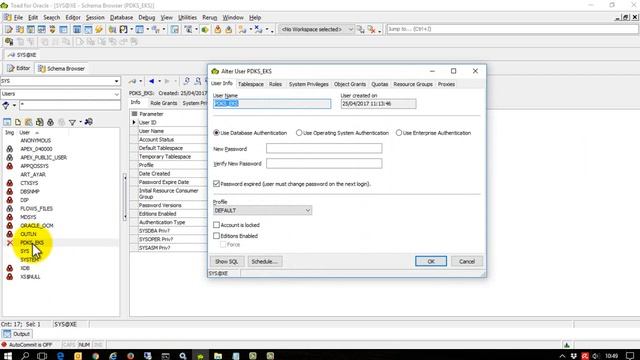Click the orange rollback icon in main toolbar
Image resolution: width=640 pixels, height=360 pixels.
pyautogui.click(x=229, y=29)
